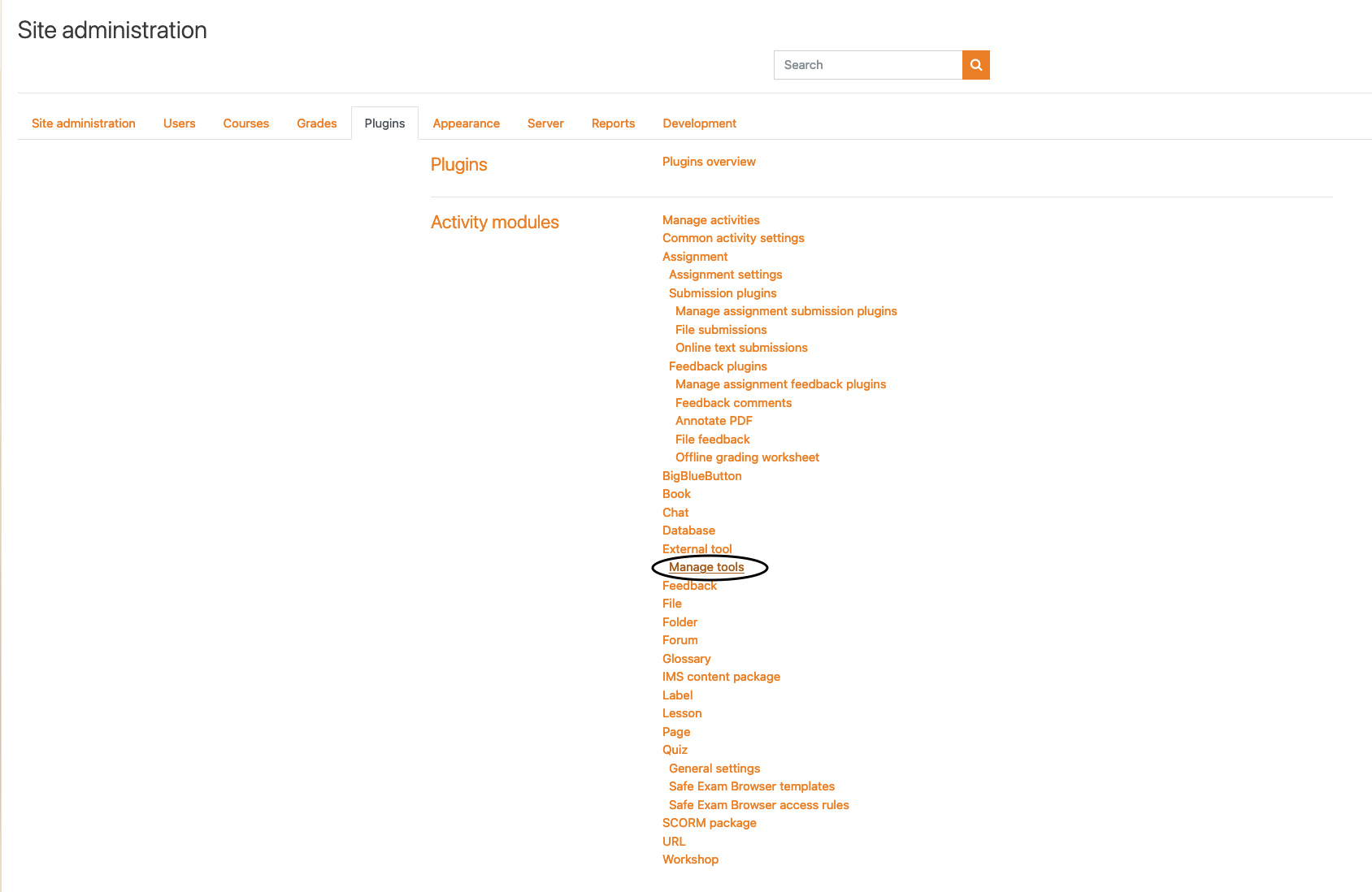
Task: Open the Plugins overview link
Action: coord(709,162)
